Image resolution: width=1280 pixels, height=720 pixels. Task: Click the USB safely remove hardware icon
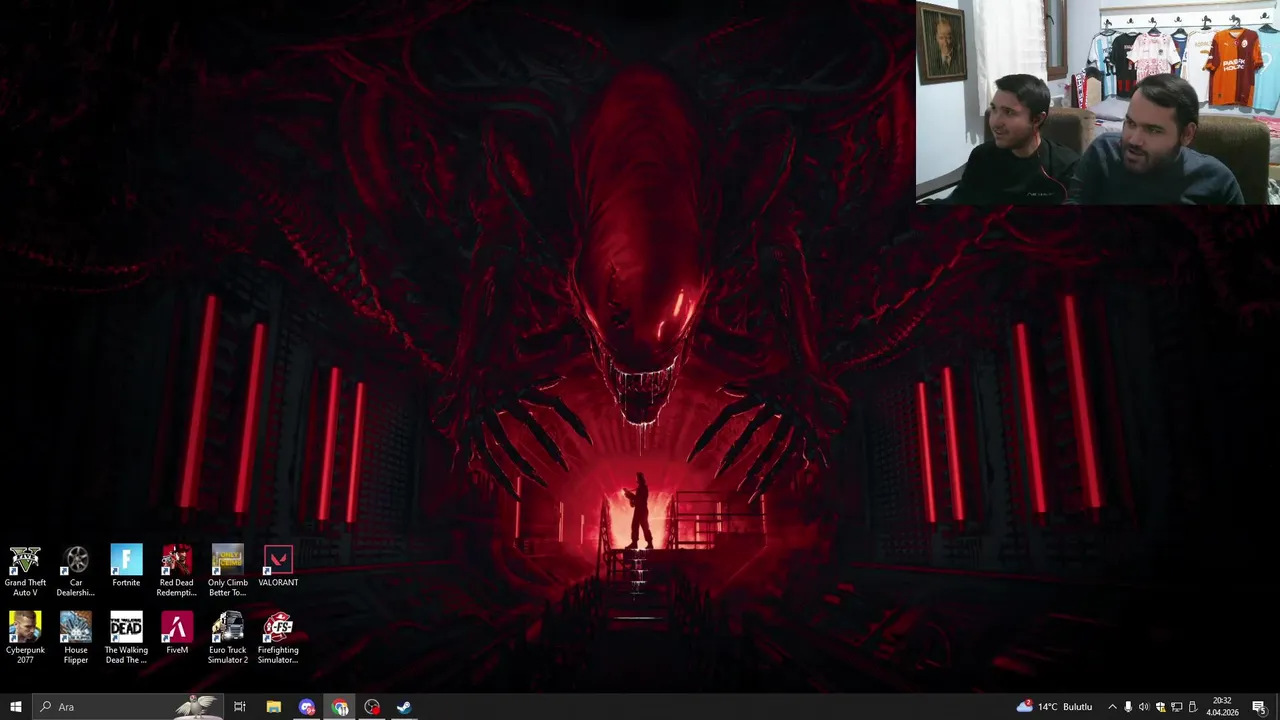(x=1192, y=707)
